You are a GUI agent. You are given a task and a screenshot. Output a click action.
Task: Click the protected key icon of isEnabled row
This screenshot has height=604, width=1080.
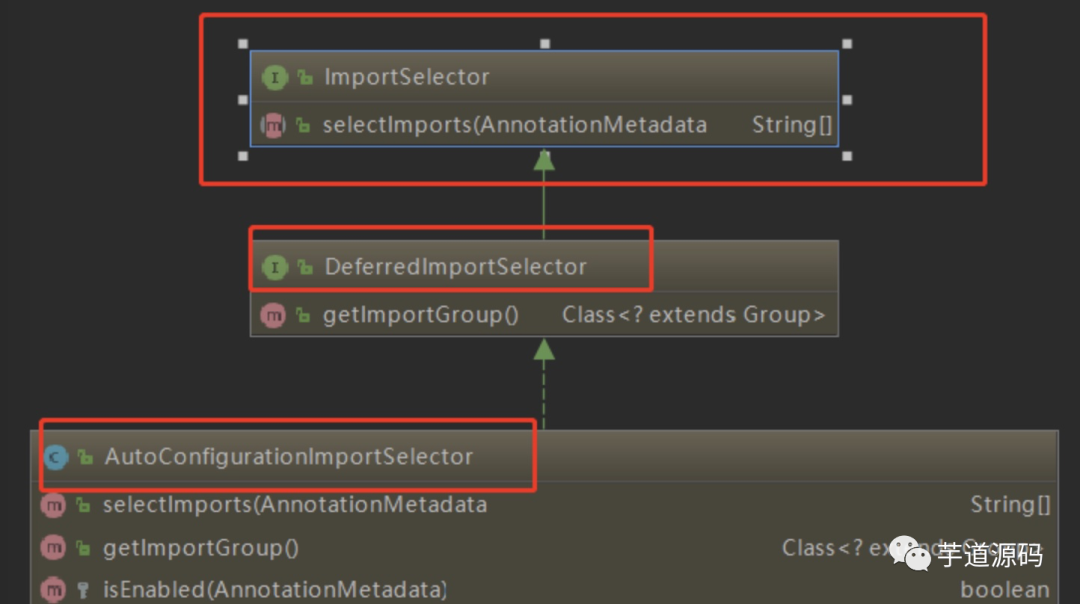[83, 591]
